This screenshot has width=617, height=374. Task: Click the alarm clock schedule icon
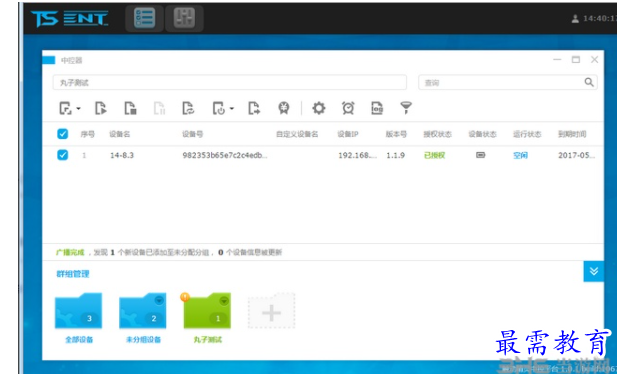coord(348,108)
